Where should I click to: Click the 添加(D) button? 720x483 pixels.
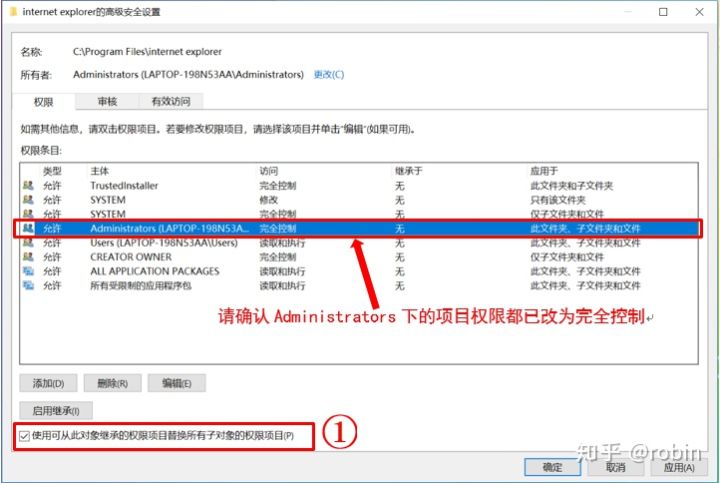(48, 383)
